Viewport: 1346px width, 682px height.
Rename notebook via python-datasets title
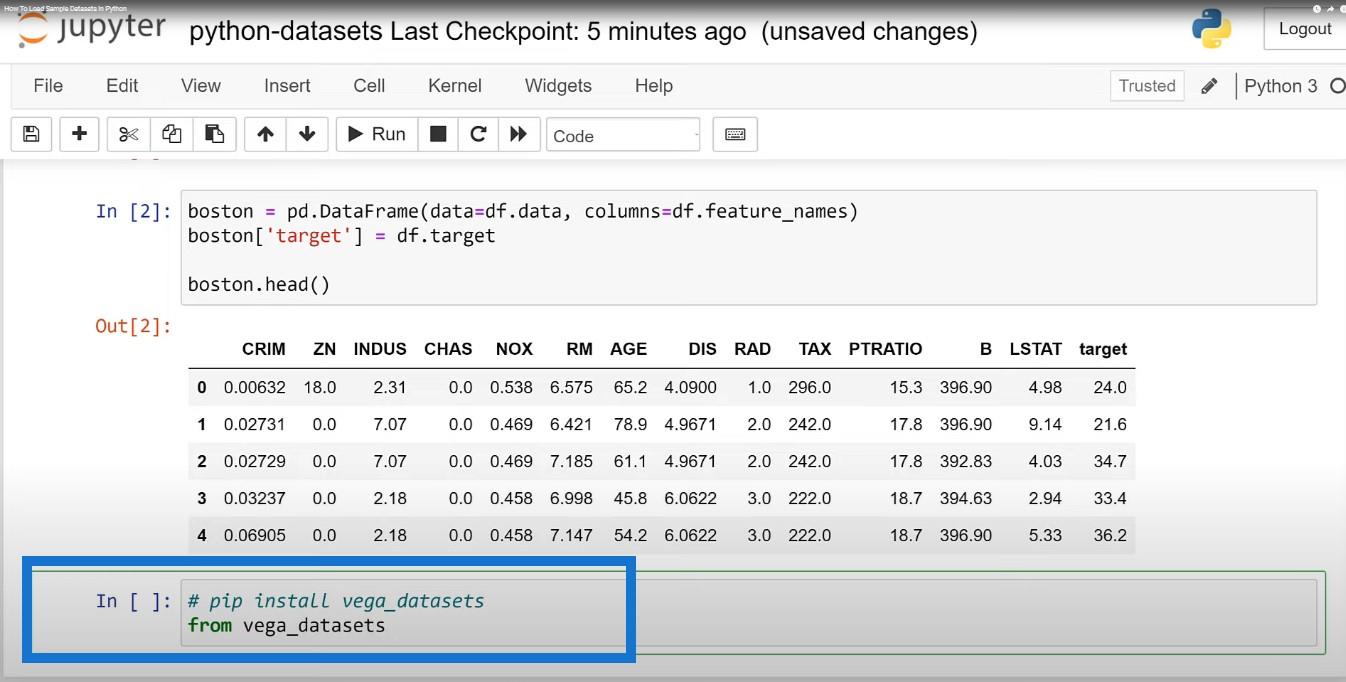286,31
